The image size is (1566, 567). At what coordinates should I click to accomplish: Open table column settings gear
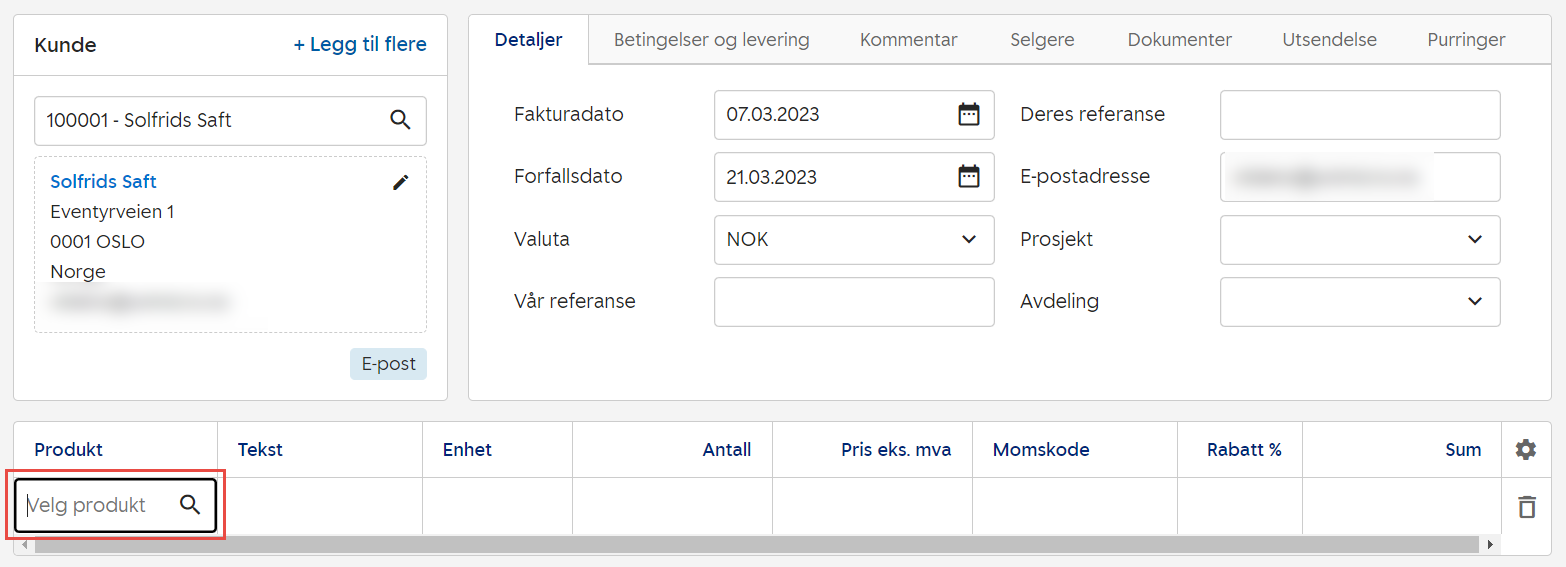pos(1525,450)
